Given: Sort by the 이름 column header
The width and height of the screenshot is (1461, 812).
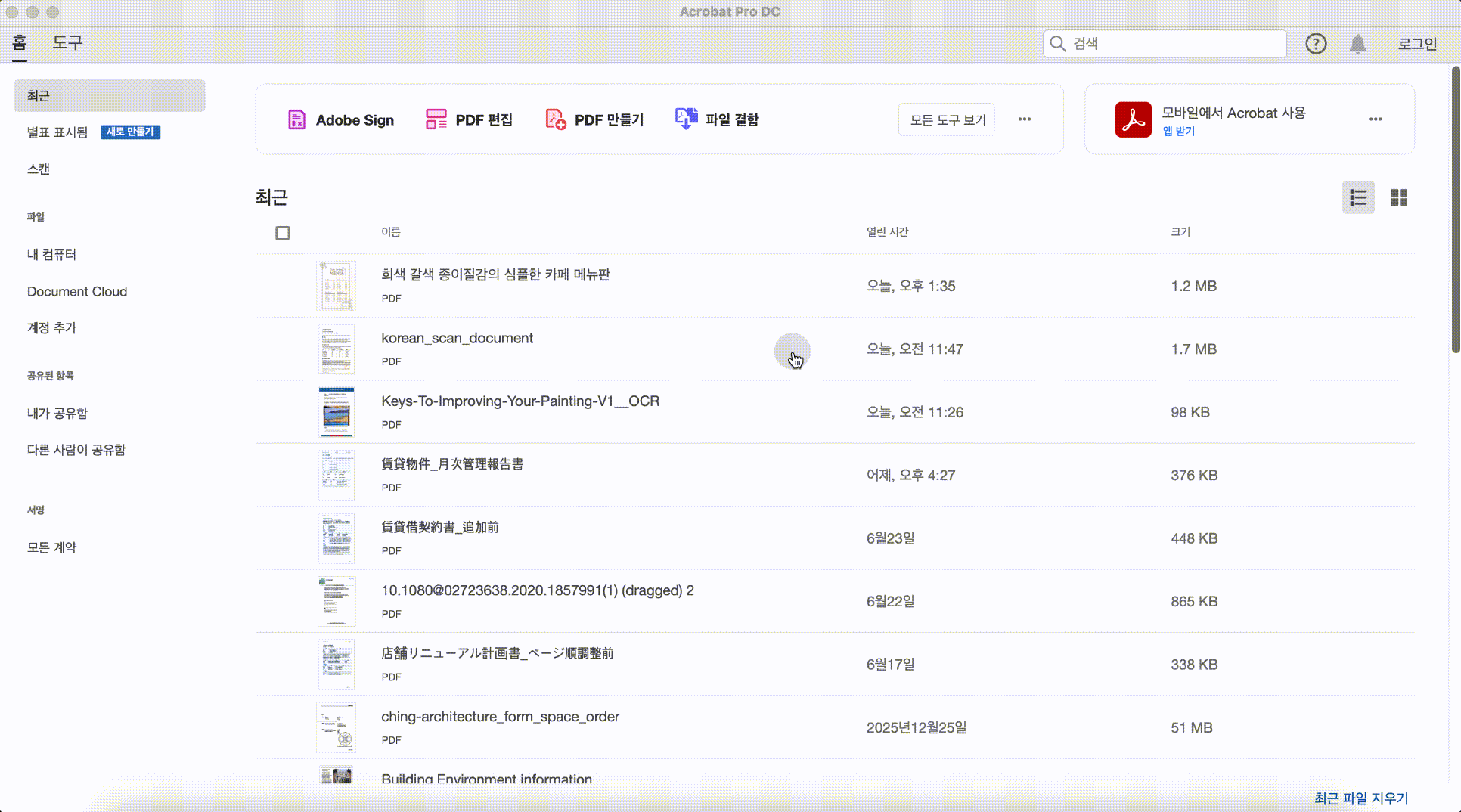Looking at the screenshot, I should pos(391,232).
